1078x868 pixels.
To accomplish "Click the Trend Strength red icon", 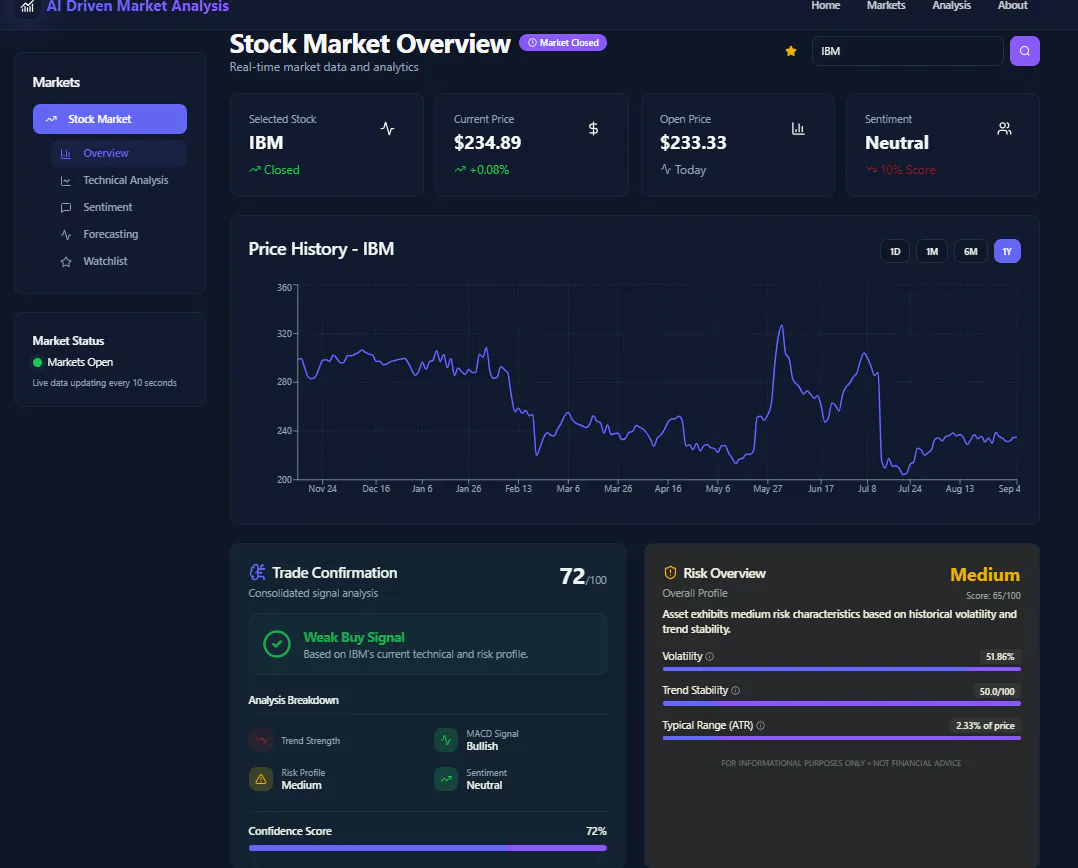I will pos(261,740).
